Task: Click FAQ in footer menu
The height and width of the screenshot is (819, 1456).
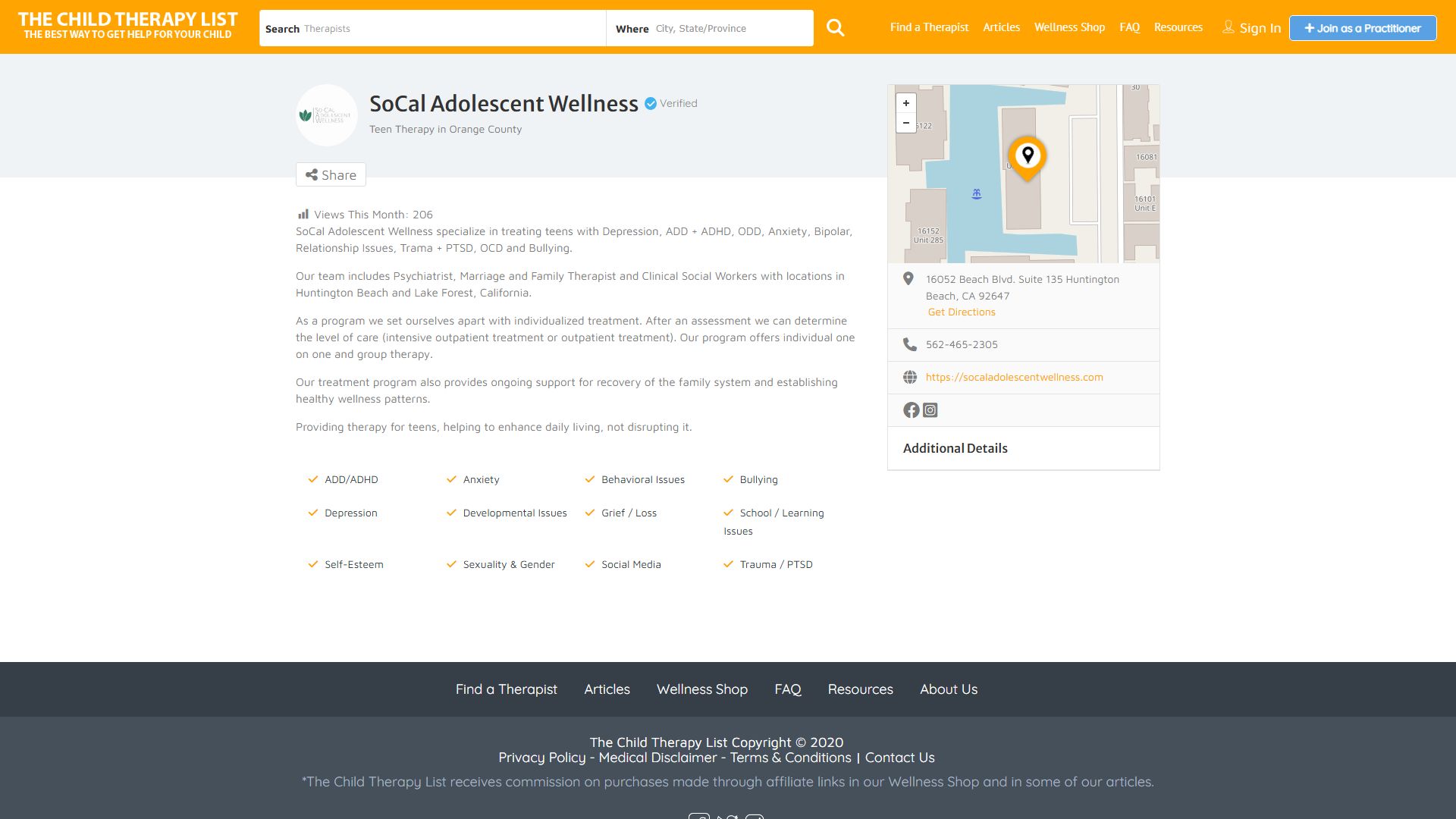Action: point(787,689)
